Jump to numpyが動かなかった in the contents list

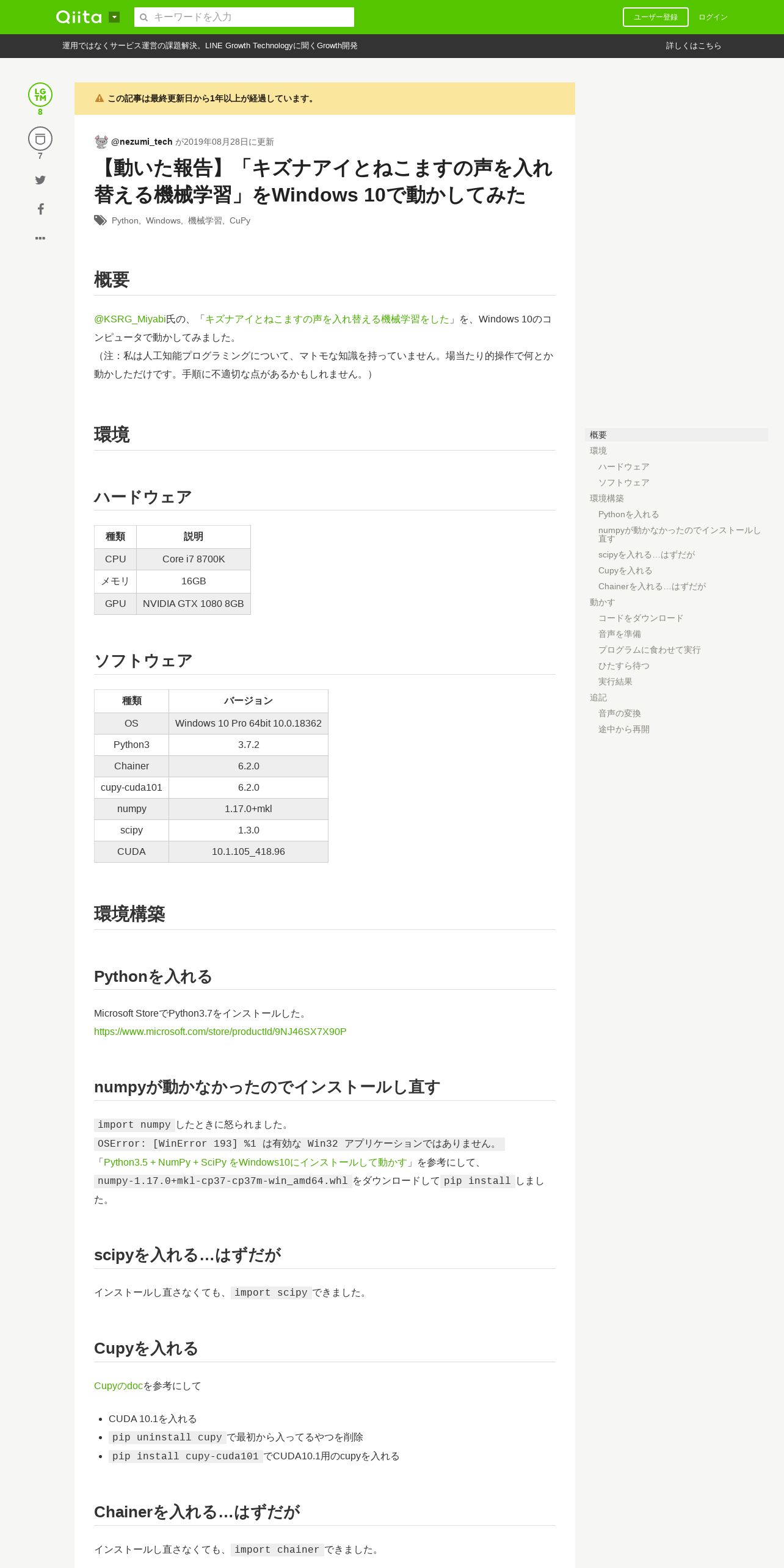[679, 534]
